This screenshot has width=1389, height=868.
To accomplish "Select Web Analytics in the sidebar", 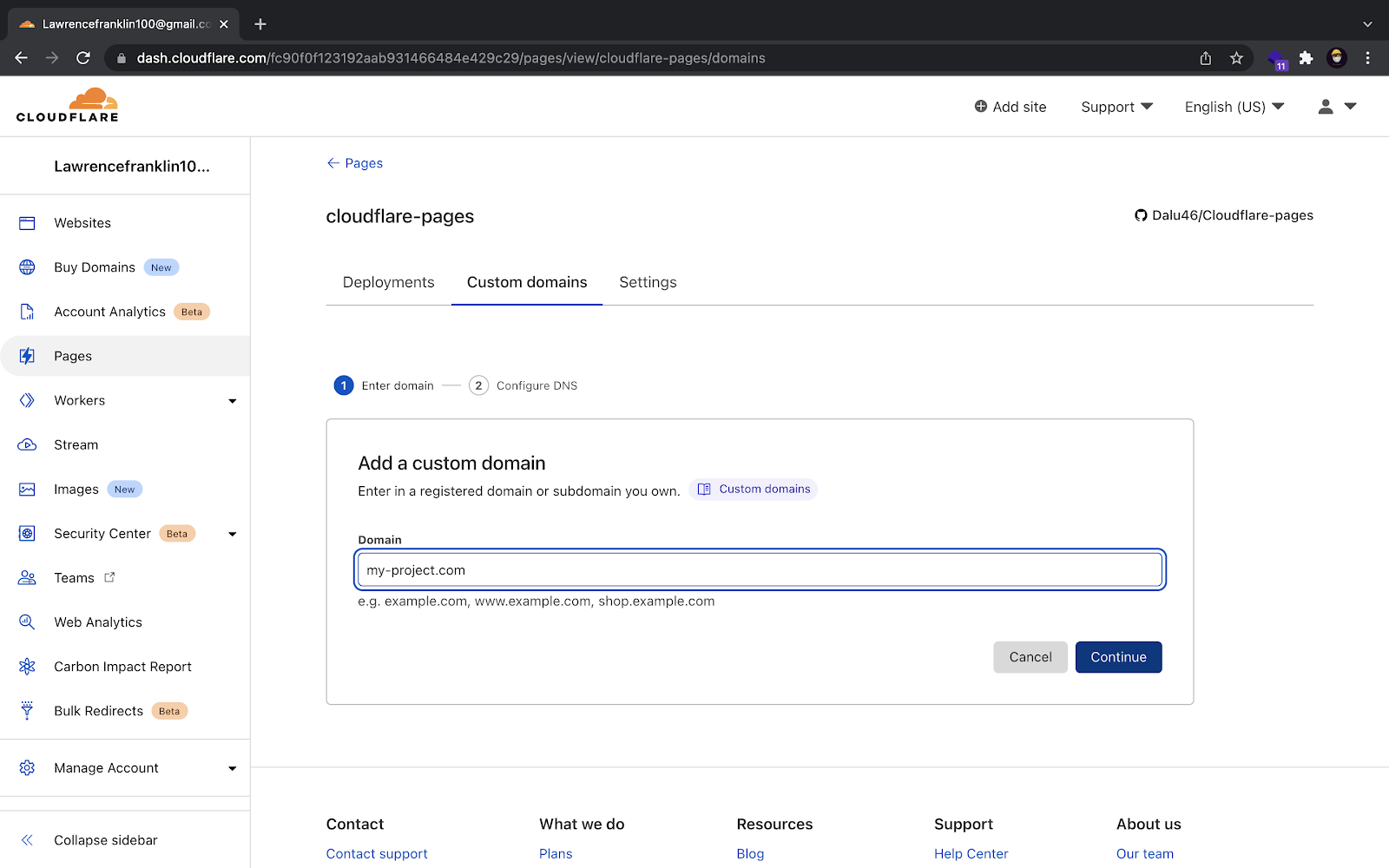I will coord(98,622).
